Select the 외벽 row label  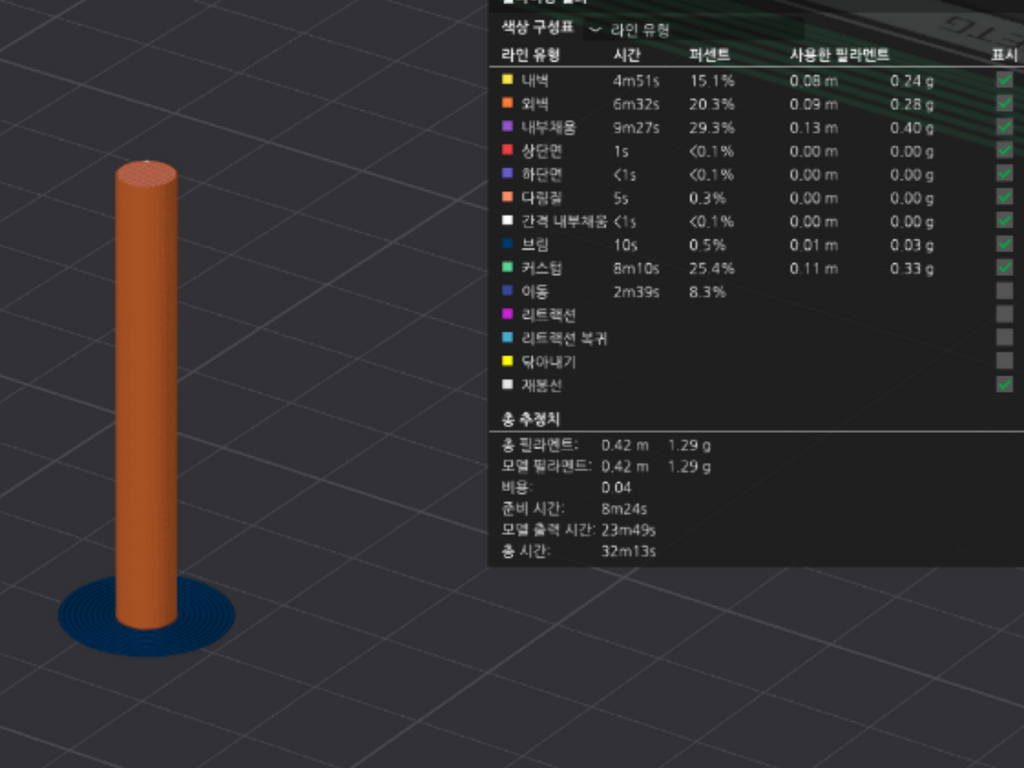click(535, 104)
